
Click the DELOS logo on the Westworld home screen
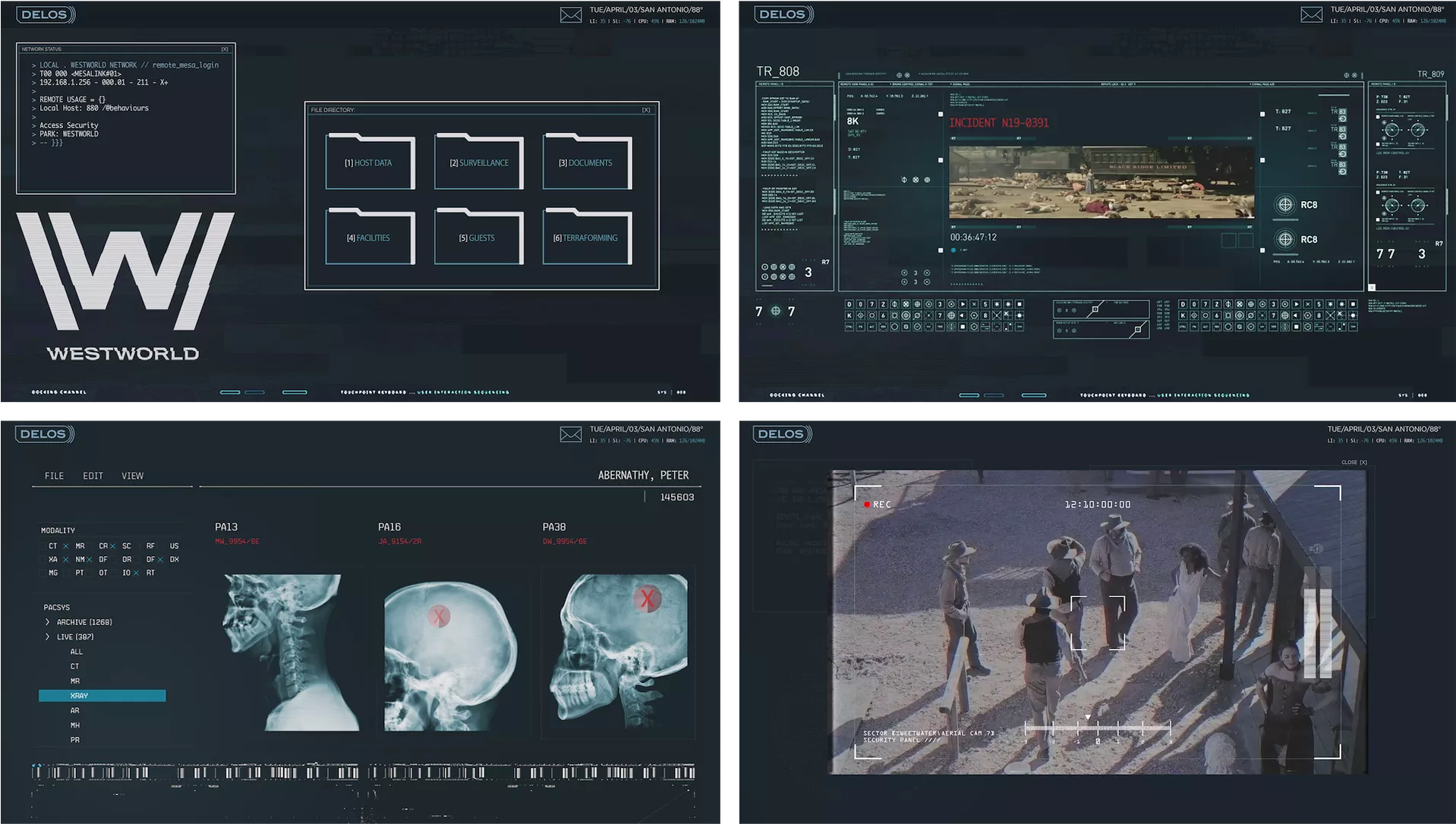[46, 14]
